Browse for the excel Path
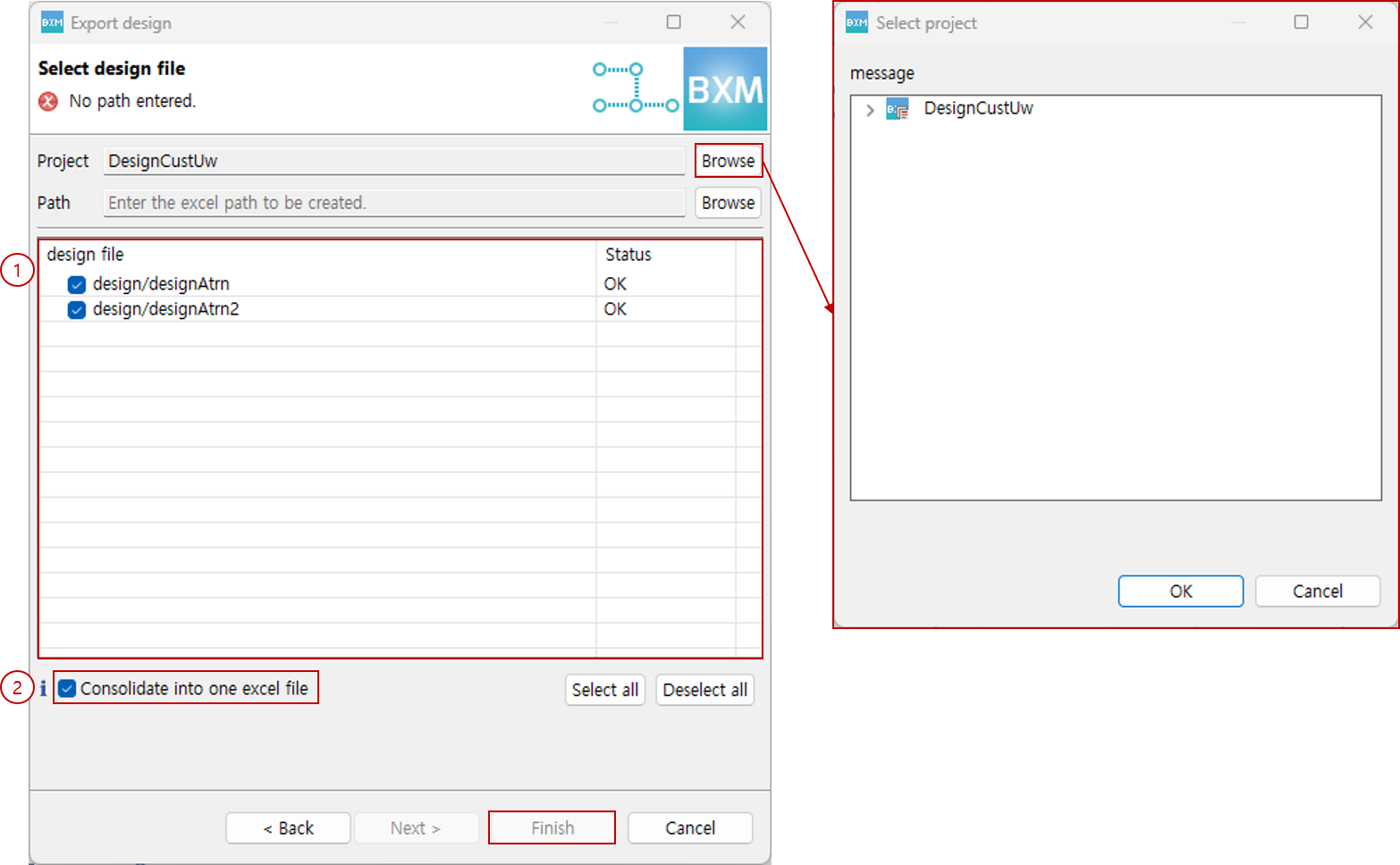This screenshot has height=865, width=1400. click(x=728, y=203)
